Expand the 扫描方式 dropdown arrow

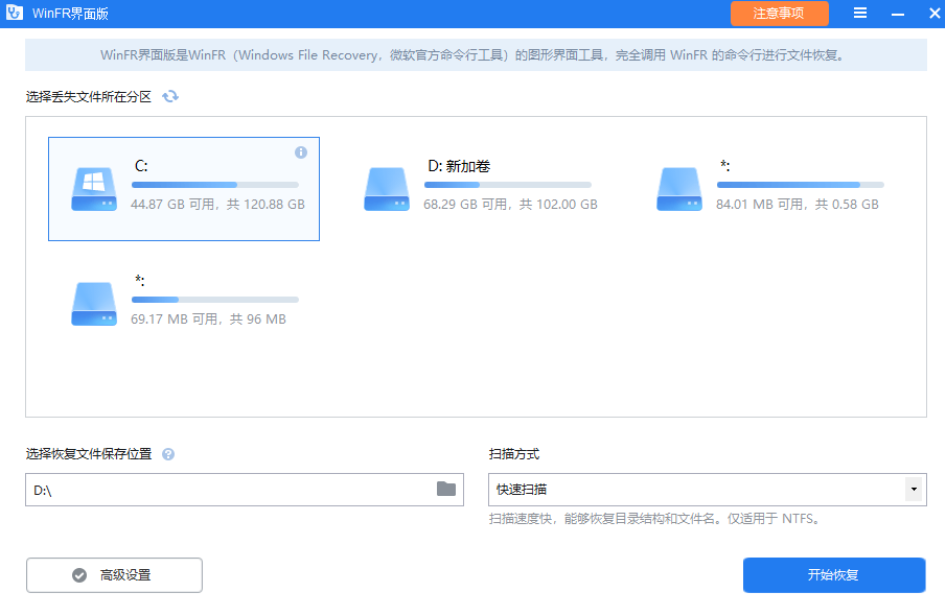914,489
